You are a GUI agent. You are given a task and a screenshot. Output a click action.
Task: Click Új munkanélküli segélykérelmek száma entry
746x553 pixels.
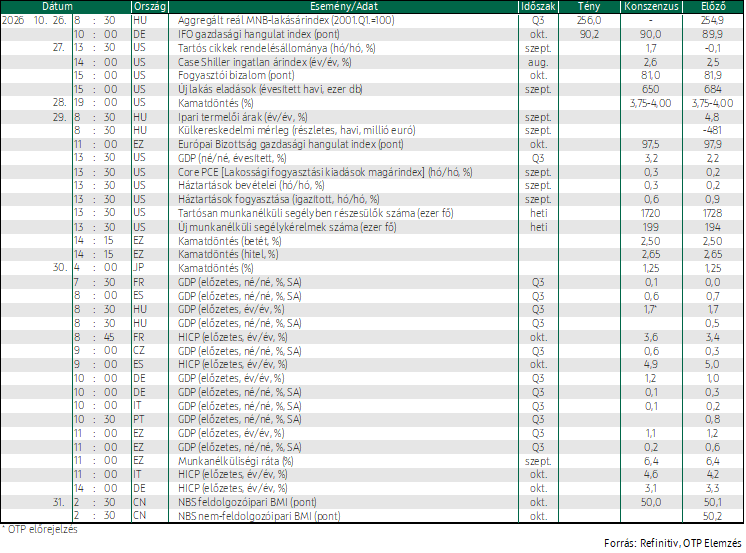[287, 227]
